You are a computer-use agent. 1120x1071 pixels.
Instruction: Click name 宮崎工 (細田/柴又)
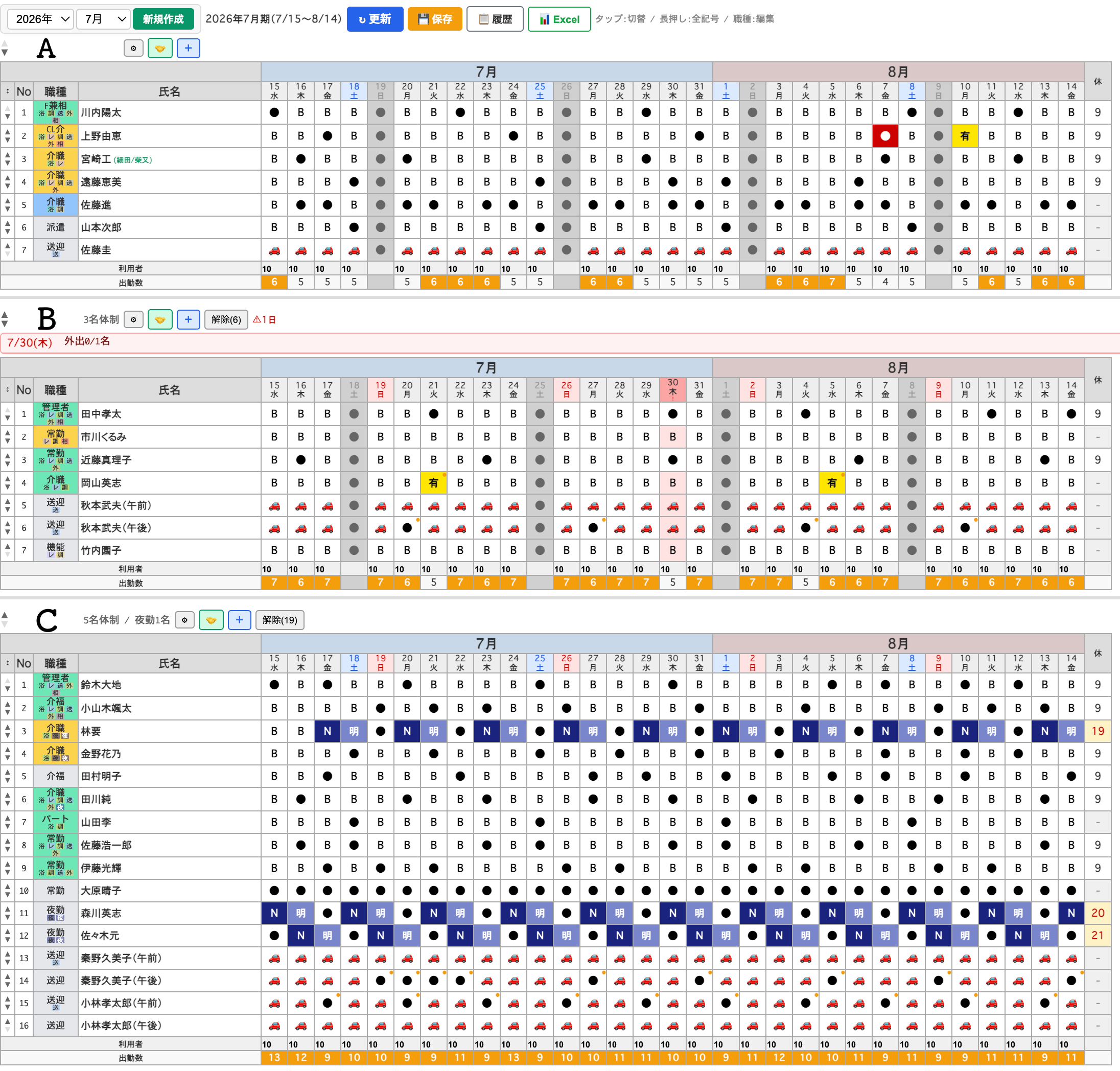click(x=116, y=159)
